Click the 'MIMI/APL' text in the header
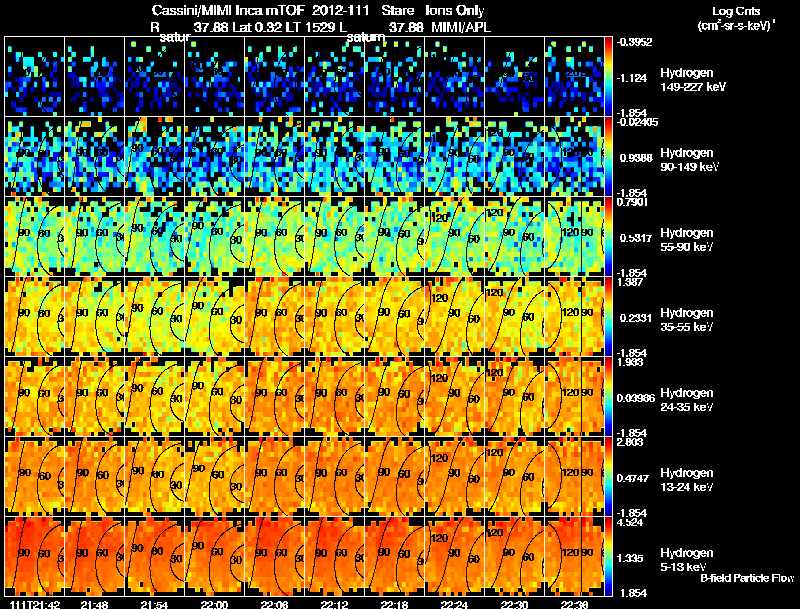 tap(461, 27)
